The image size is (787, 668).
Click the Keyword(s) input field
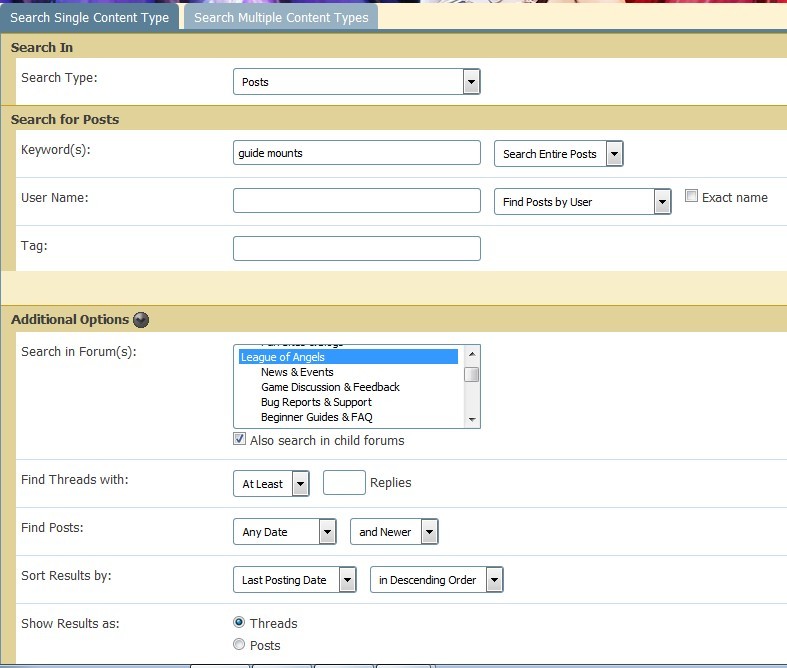356,153
